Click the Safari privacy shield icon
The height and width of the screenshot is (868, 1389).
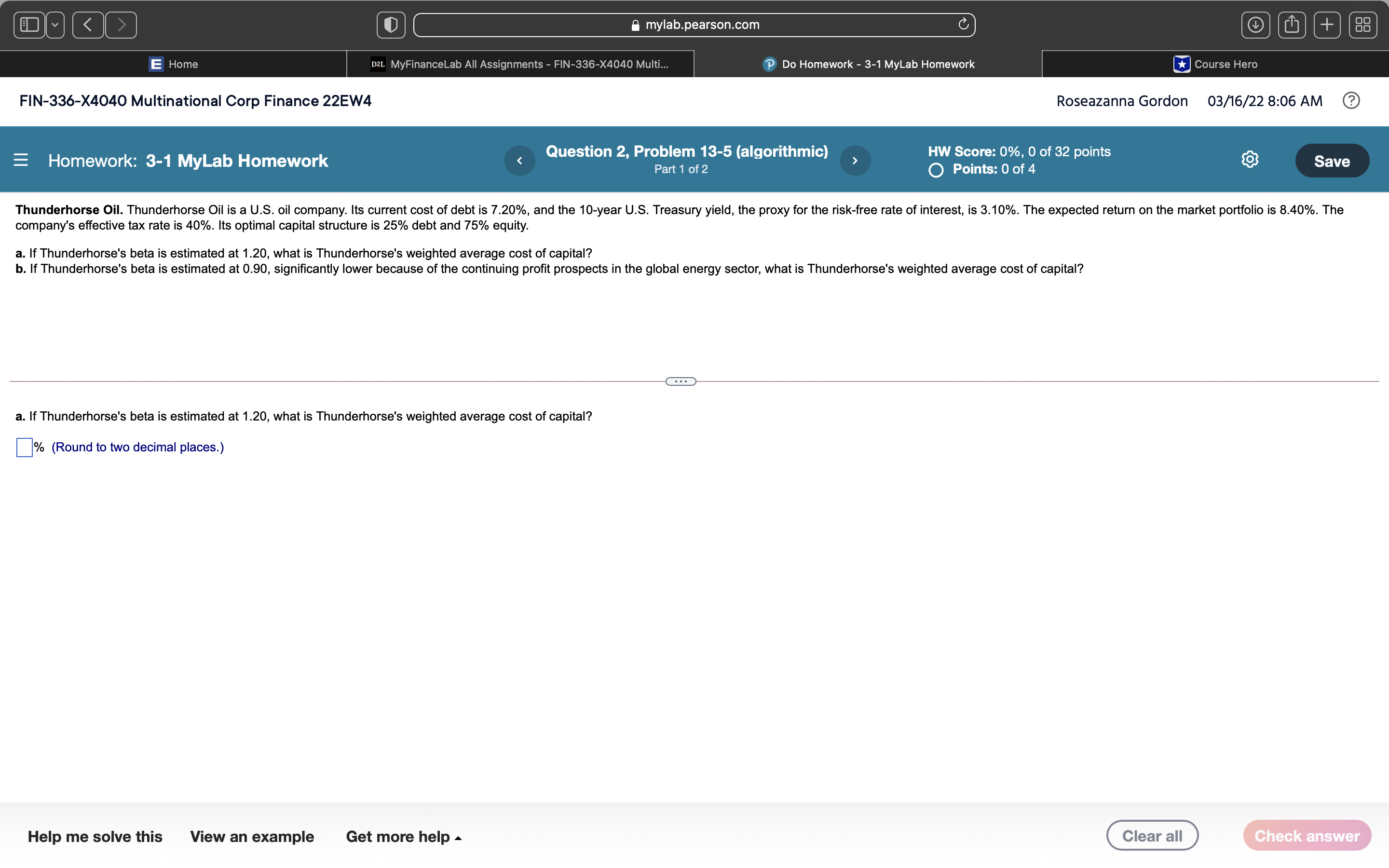click(x=391, y=24)
